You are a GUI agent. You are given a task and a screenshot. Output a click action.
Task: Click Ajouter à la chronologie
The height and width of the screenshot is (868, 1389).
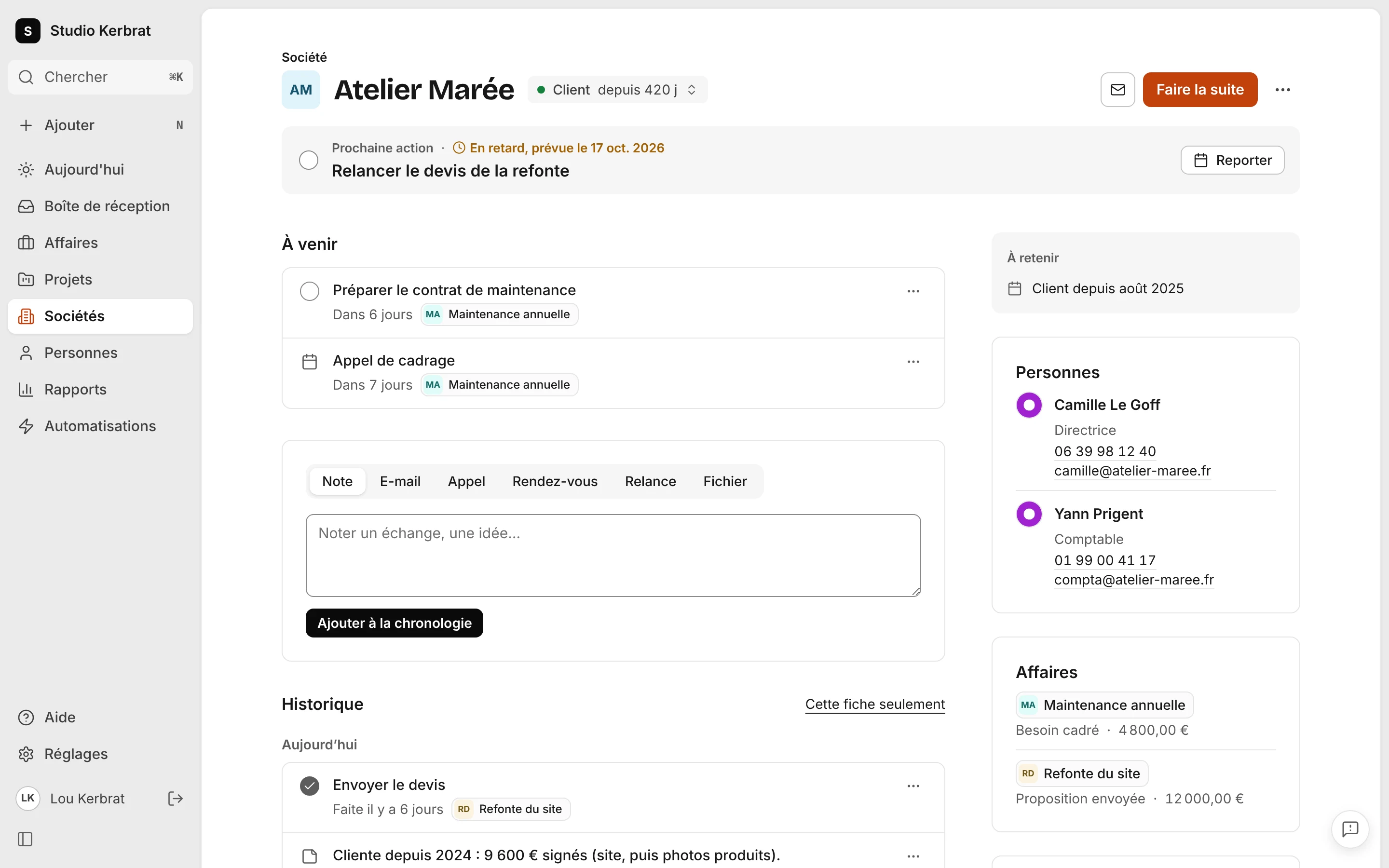395,623
